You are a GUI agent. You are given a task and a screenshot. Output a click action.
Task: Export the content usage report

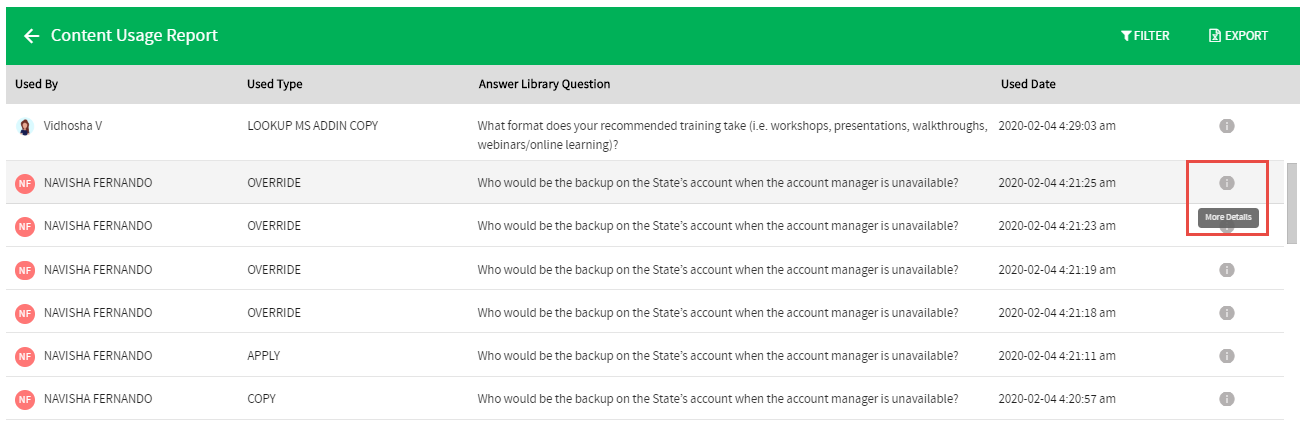tap(1238, 36)
